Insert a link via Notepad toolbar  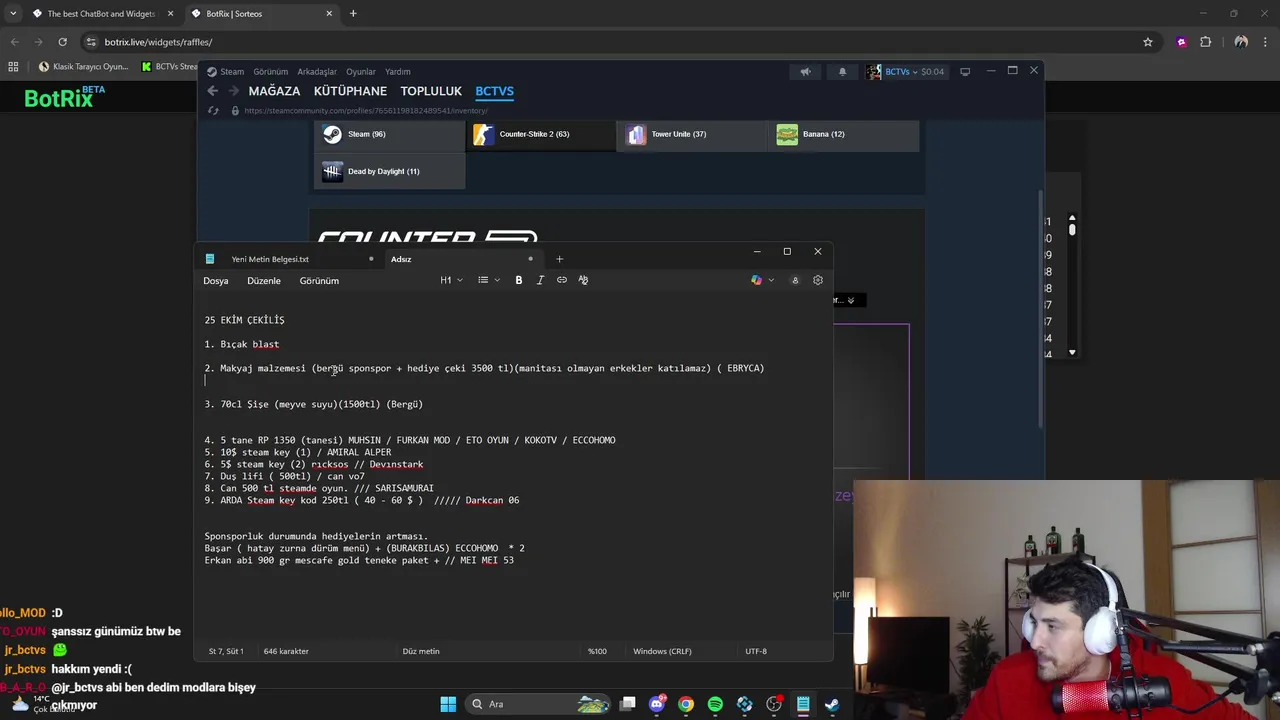coord(562,280)
